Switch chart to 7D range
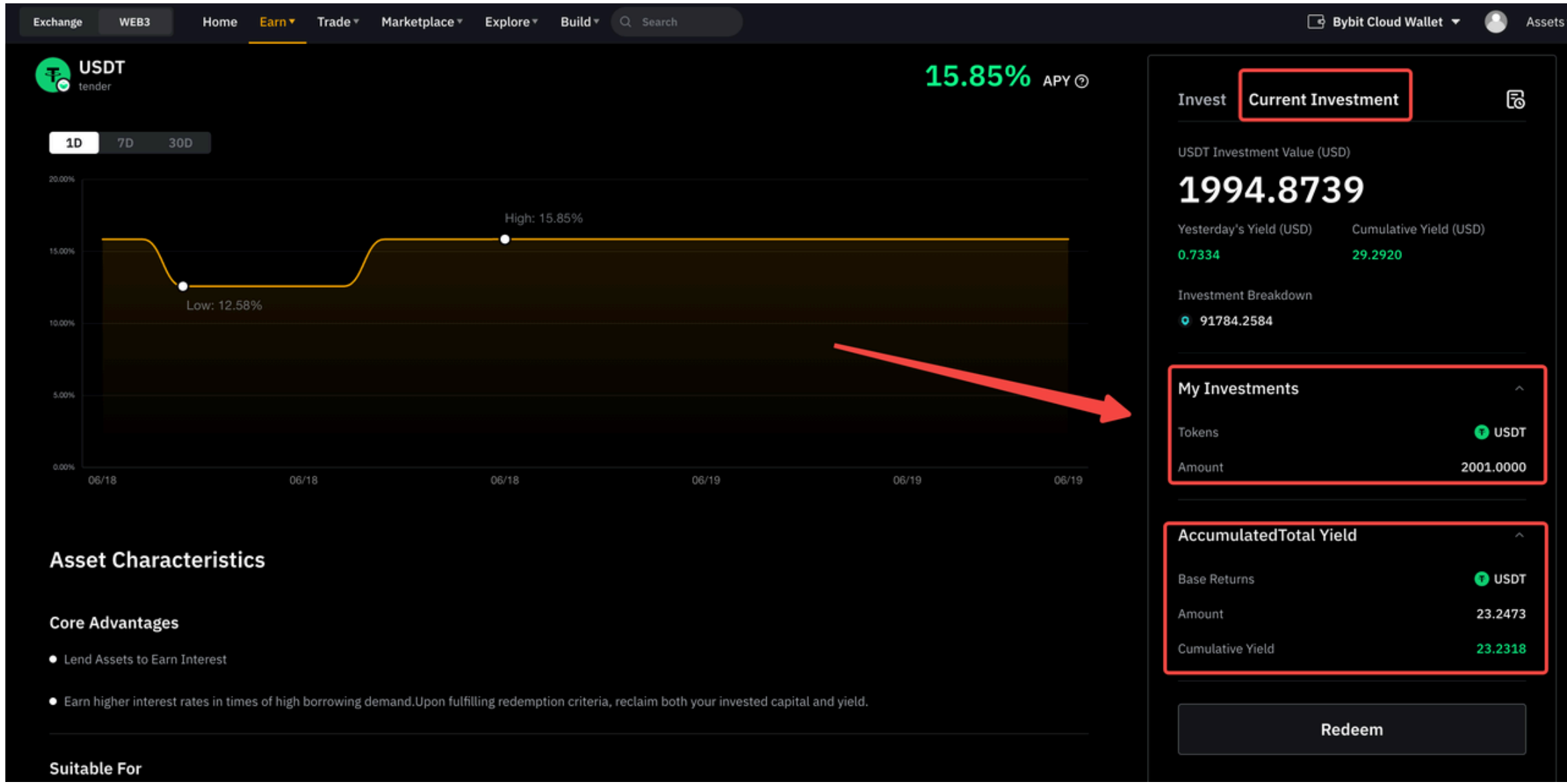 click(x=125, y=143)
